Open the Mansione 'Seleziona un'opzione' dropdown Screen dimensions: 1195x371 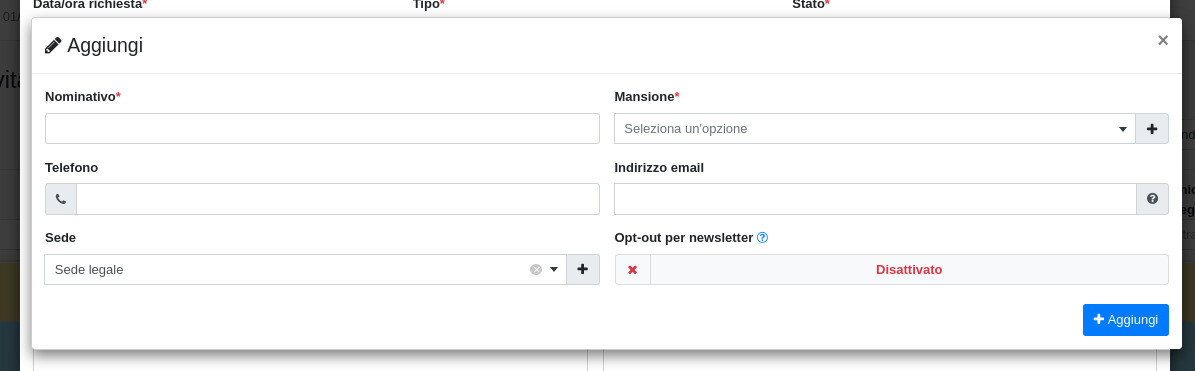(x=875, y=129)
